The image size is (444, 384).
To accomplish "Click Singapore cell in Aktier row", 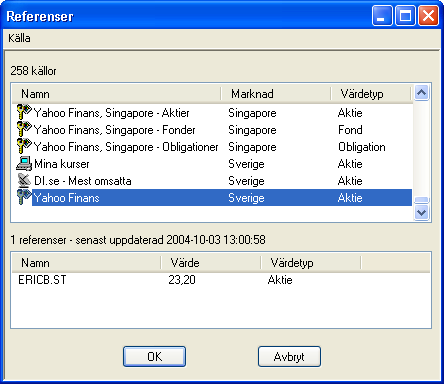I will [252, 113].
